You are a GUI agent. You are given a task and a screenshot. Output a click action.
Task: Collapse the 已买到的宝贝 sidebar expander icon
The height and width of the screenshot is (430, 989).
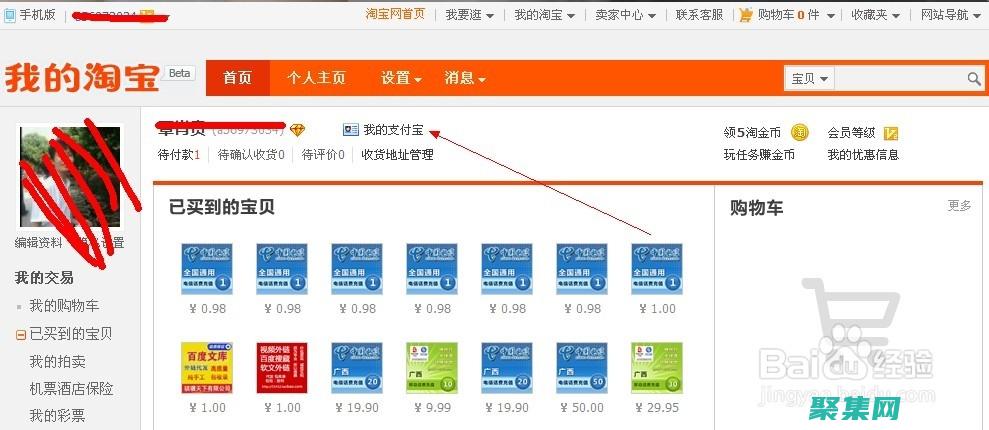[x=21, y=335]
